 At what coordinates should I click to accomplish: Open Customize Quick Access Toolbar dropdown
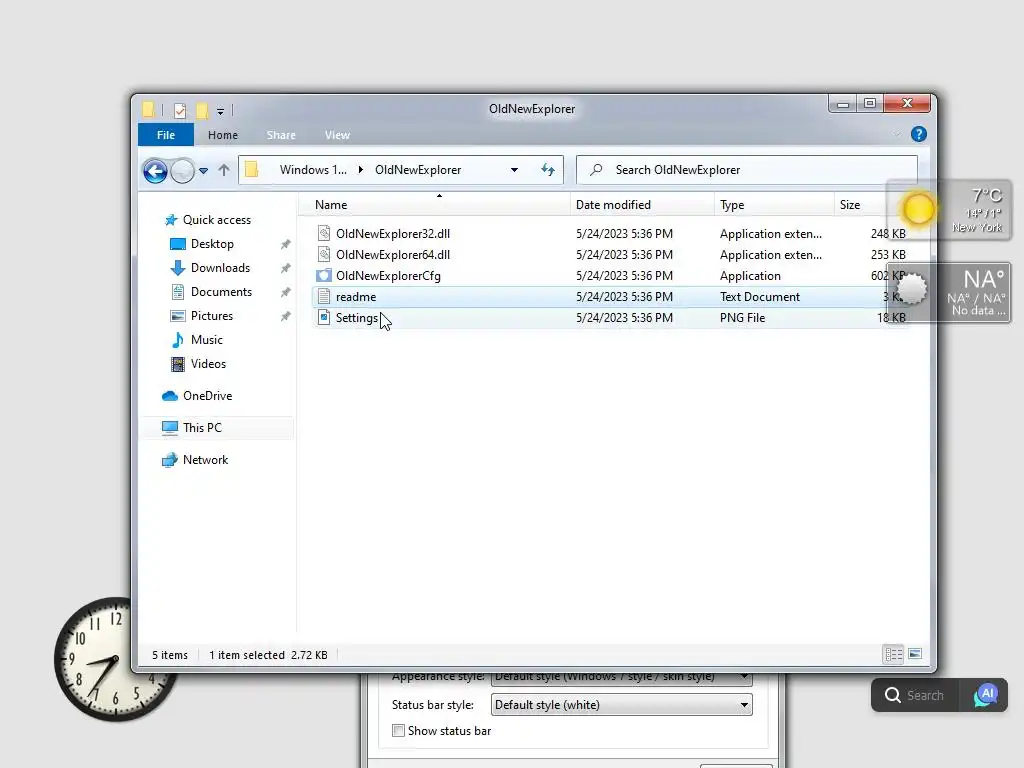pyautogui.click(x=221, y=111)
